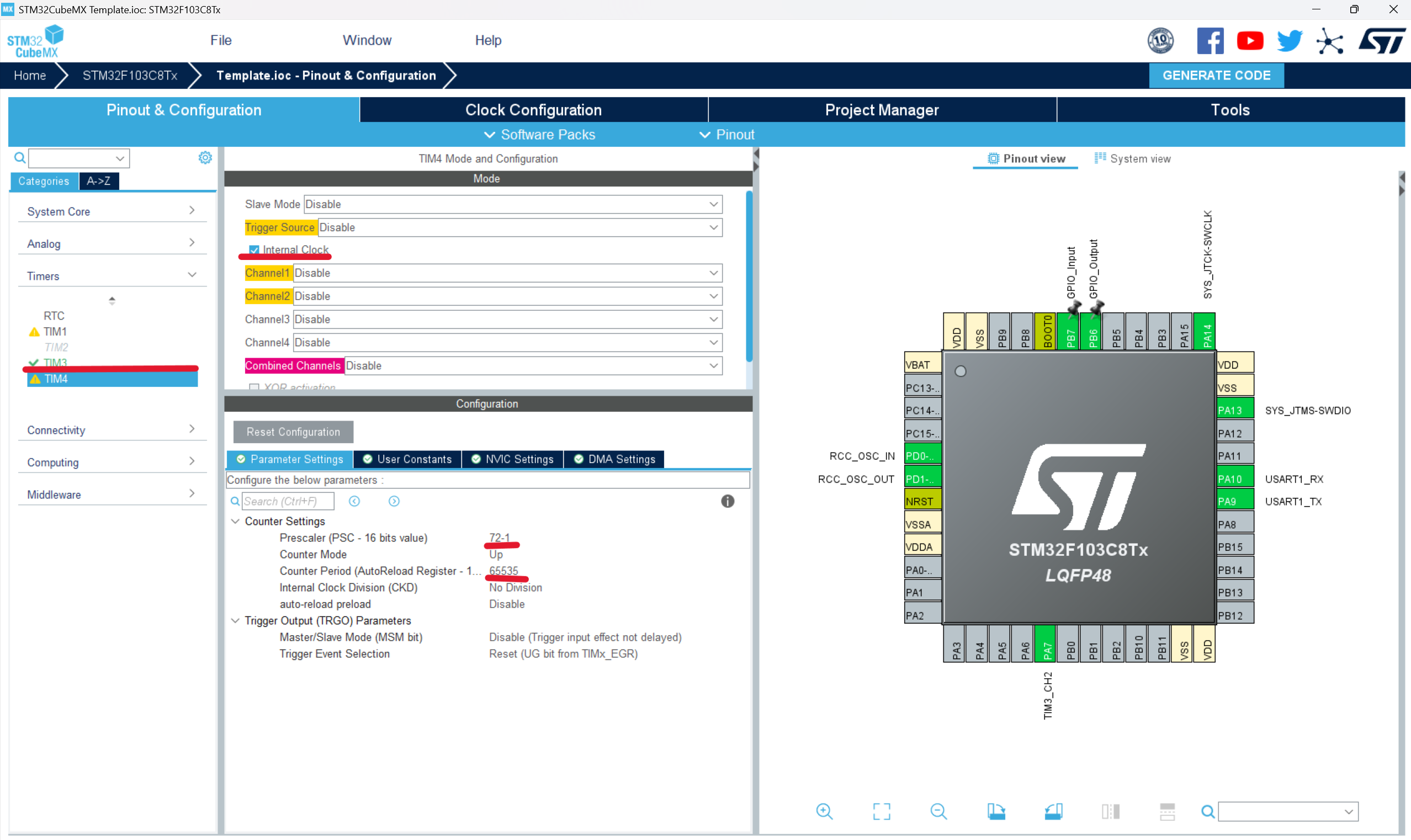Collapse the Counter Settings group
1411x840 pixels.
(x=236, y=521)
